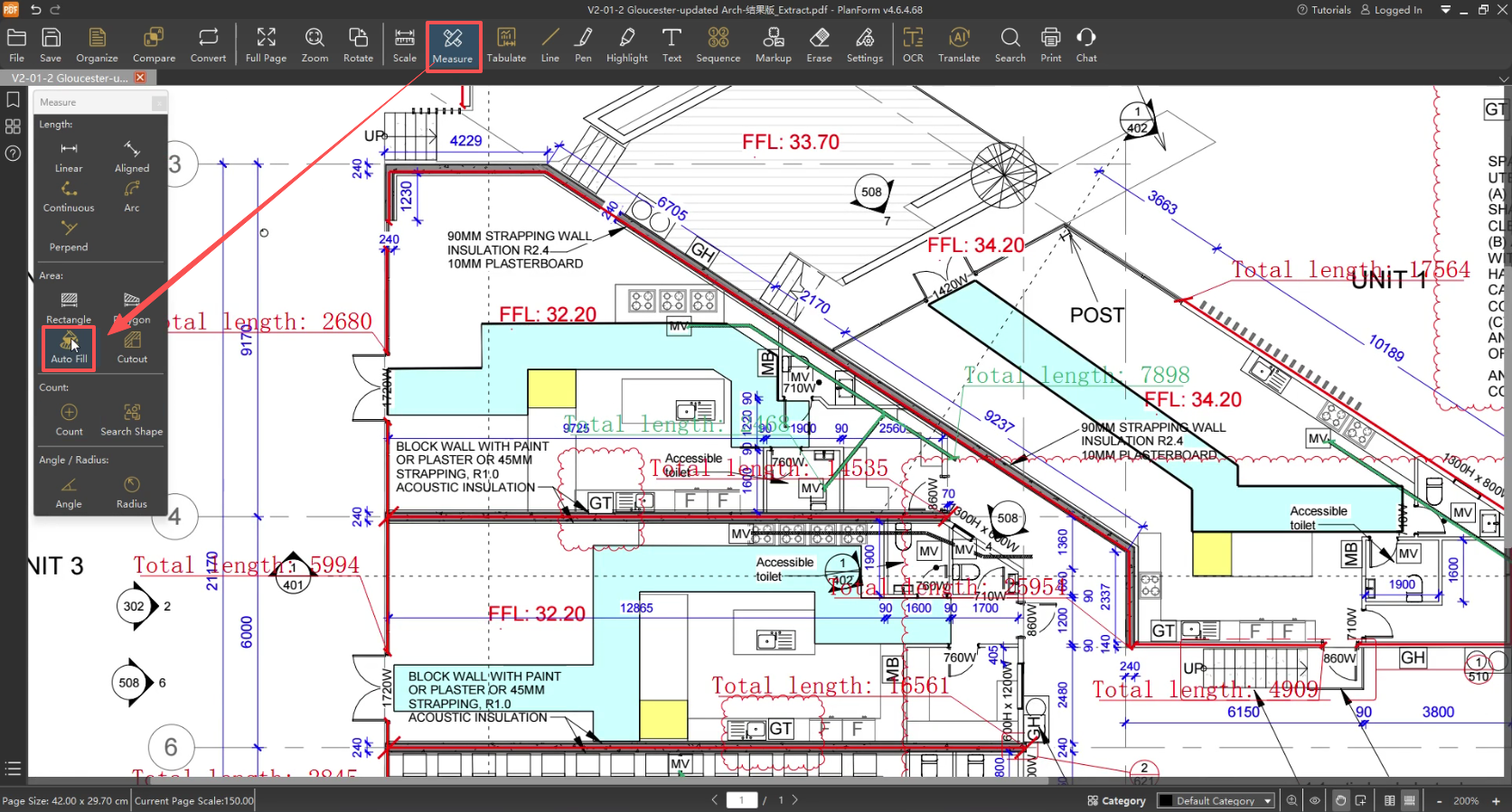Image resolution: width=1512 pixels, height=812 pixels.
Task: Click the black category color swatch
Action: (1167, 800)
